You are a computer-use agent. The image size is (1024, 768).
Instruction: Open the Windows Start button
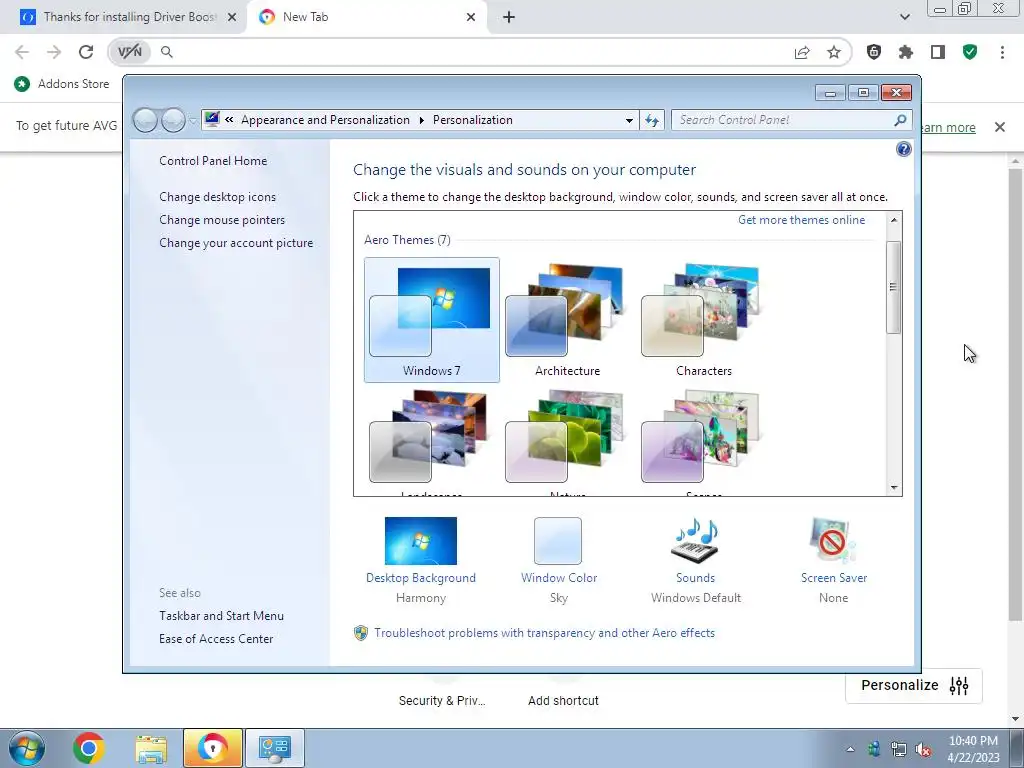pyautogui.click(x=27, y=748)
